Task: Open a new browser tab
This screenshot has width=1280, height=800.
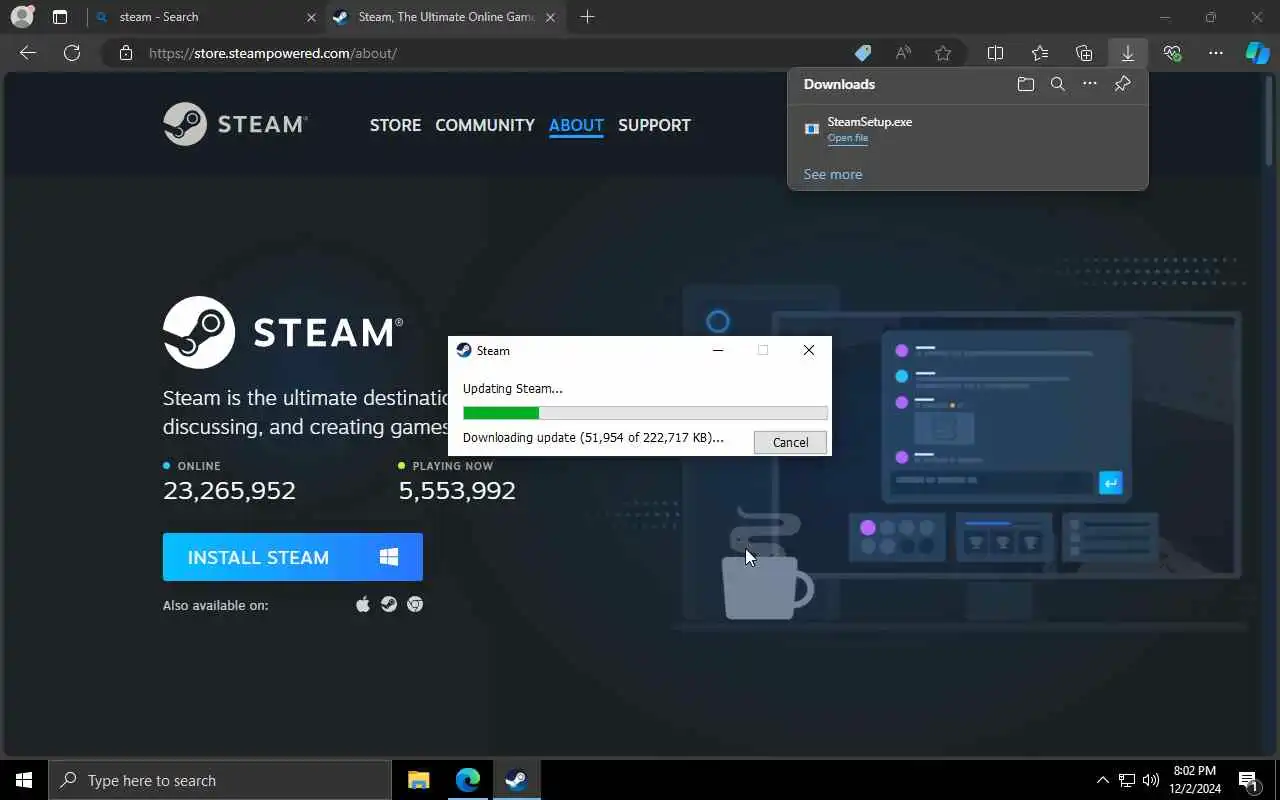Action: point(587,17)
